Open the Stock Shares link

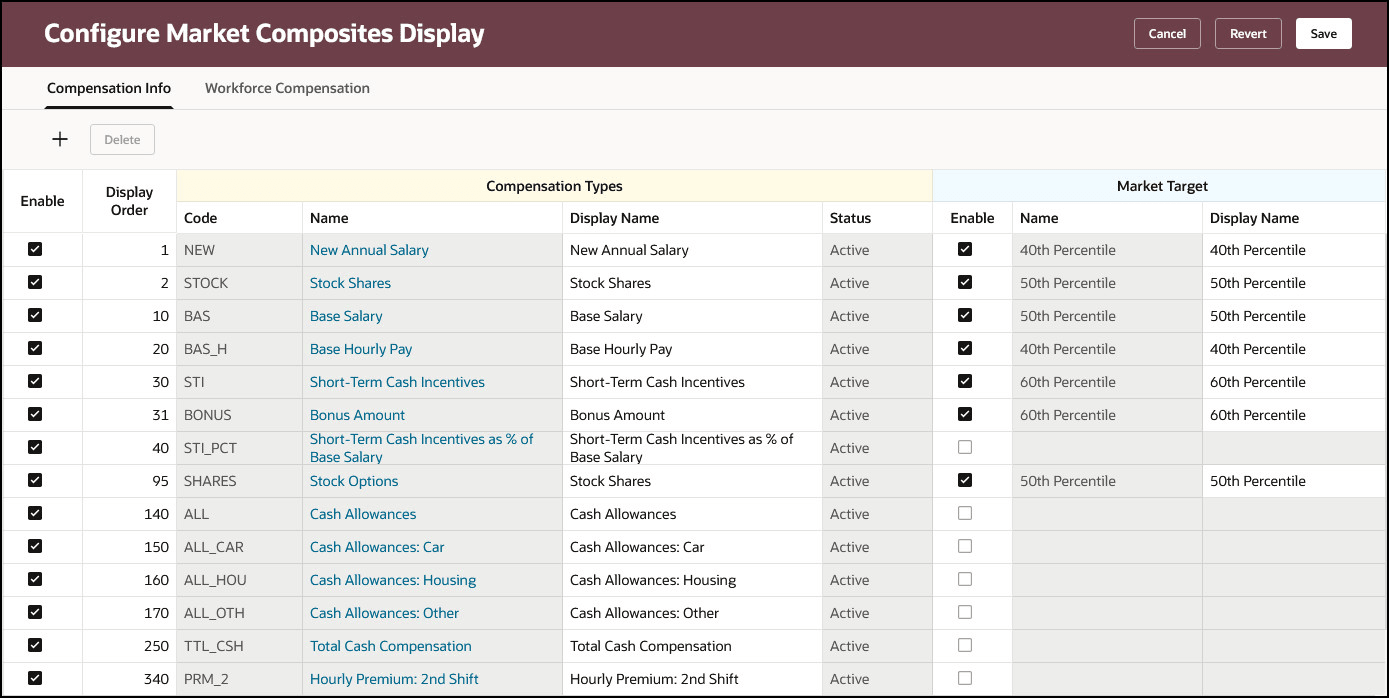pos(350,283)
